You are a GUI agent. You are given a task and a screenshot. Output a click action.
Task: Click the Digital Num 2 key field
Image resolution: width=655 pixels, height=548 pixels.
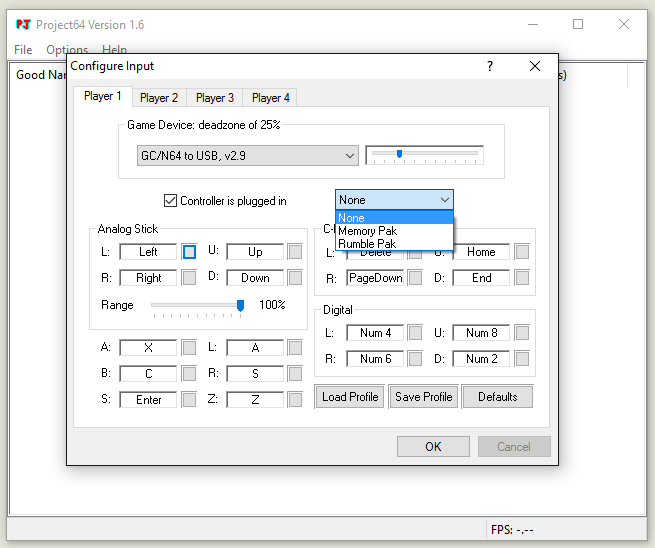point(481,359)
